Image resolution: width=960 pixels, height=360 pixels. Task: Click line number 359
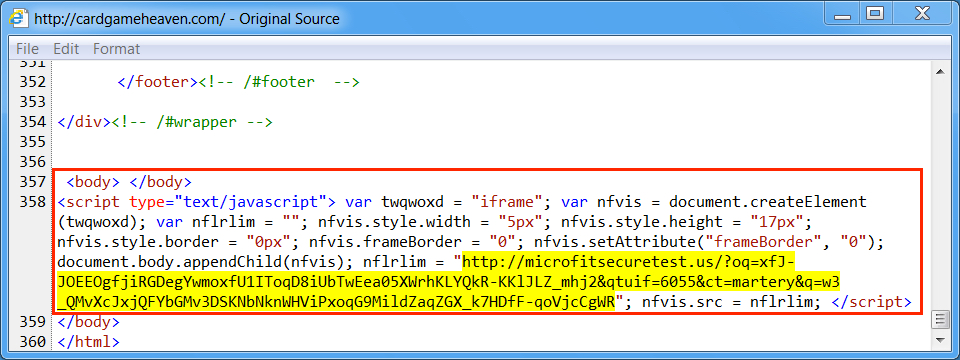tap(33, 321)
